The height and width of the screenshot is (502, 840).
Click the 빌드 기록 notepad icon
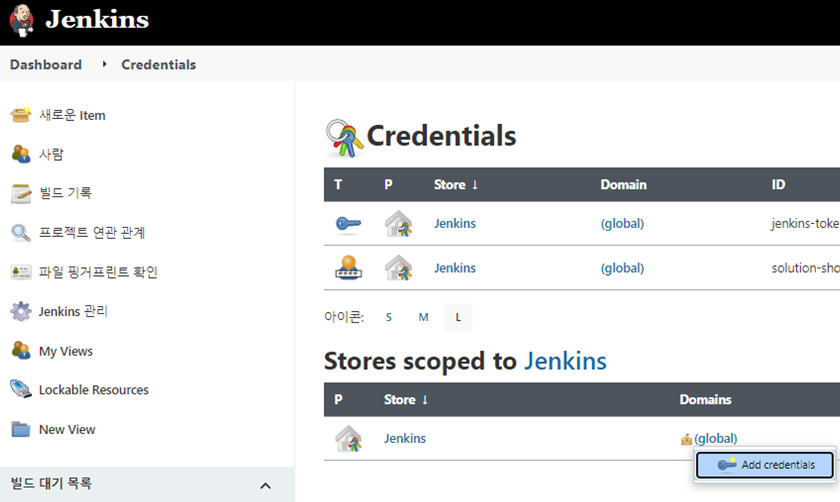coord(21,193)
